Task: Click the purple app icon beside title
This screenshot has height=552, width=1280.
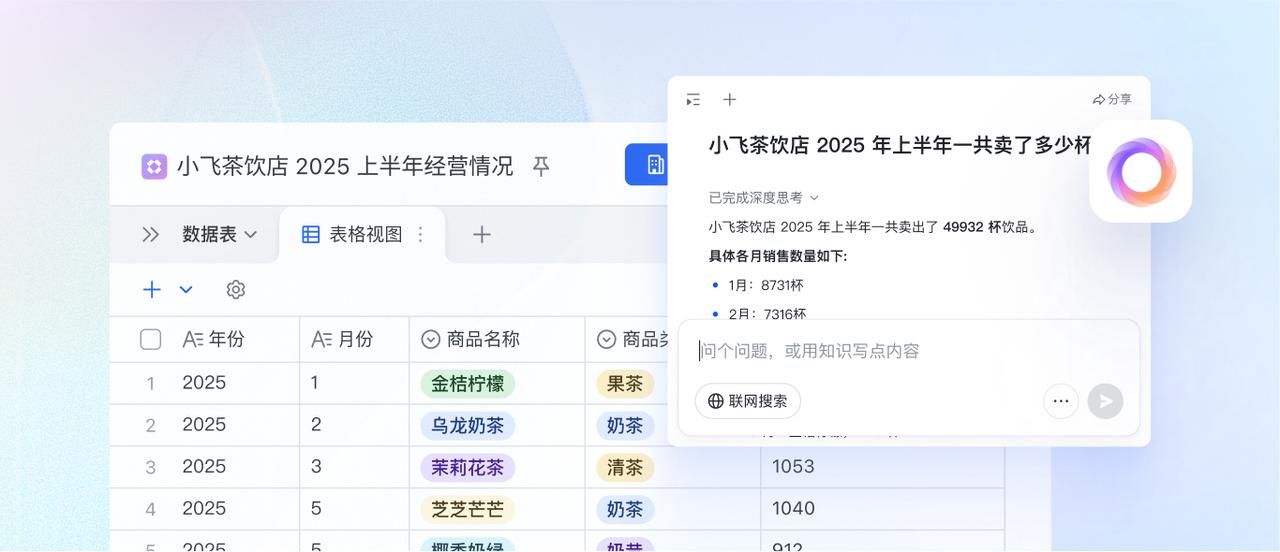Action: 154,166
